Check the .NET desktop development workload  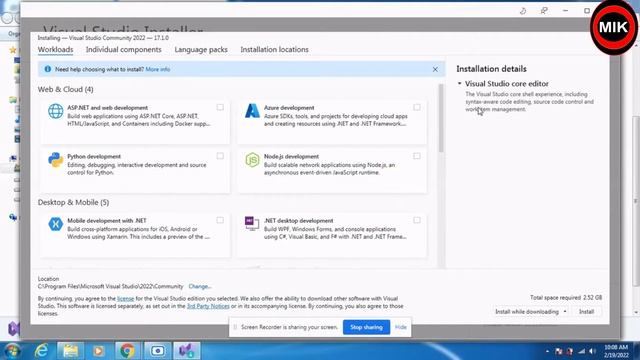point(417,220)
